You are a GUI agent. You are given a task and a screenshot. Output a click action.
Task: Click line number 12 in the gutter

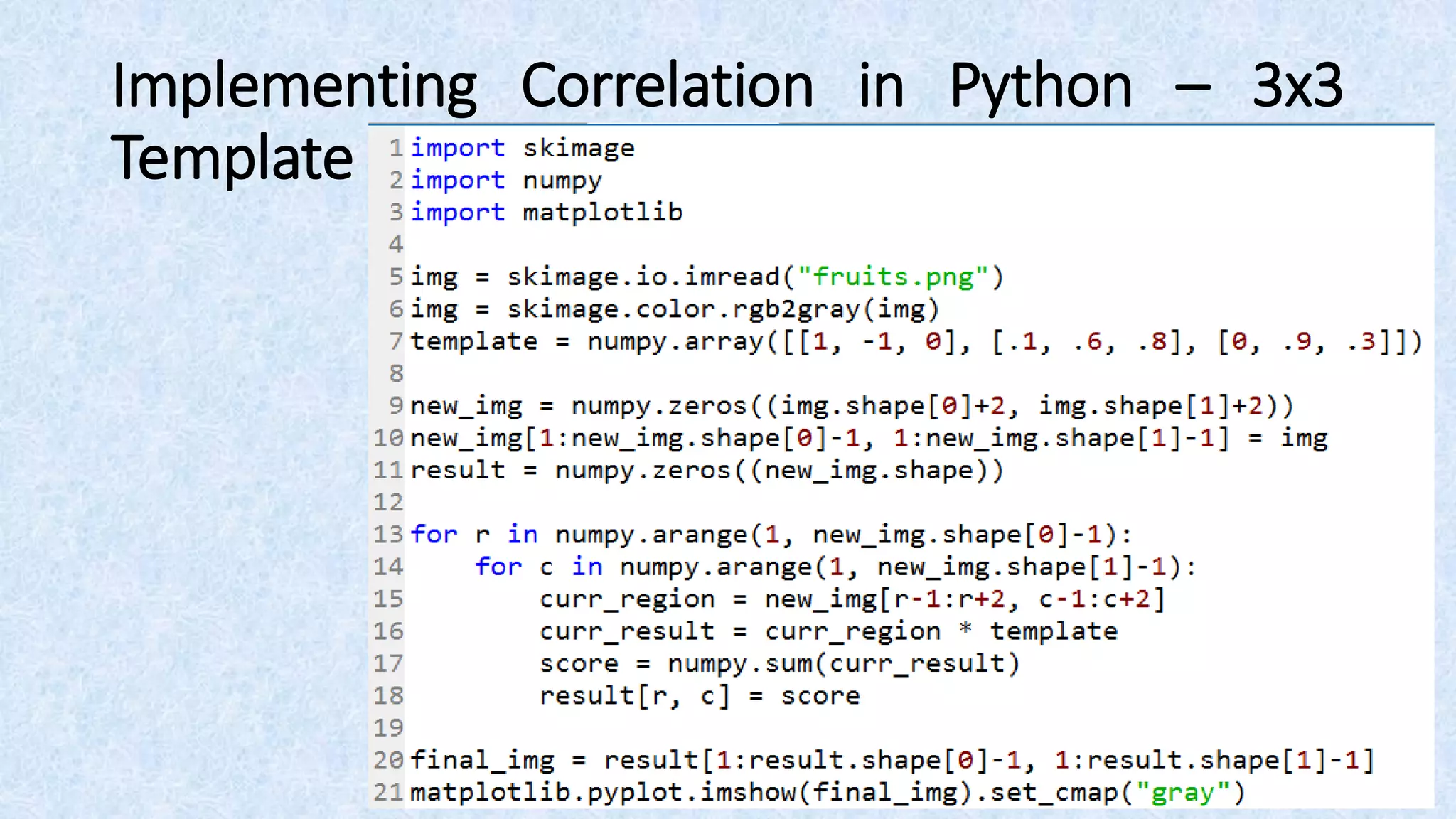point(389,503)
